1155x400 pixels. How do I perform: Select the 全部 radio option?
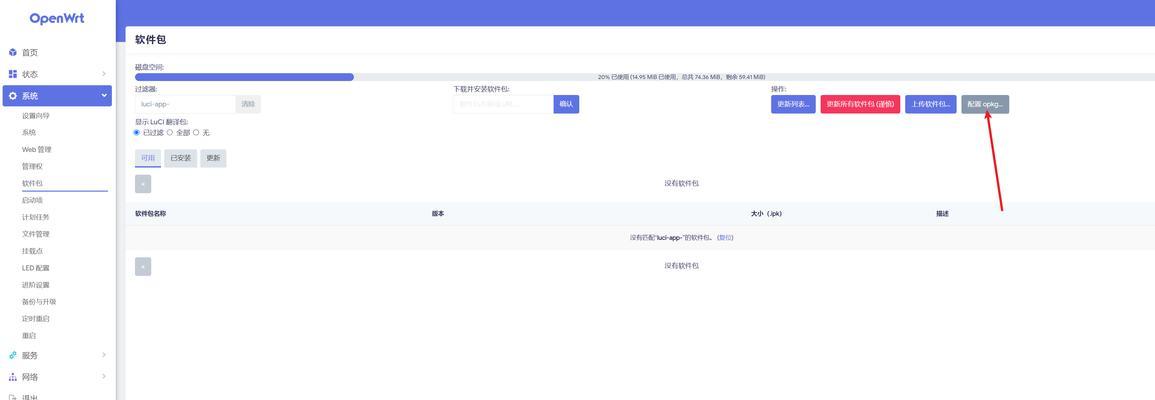[169, 133]
